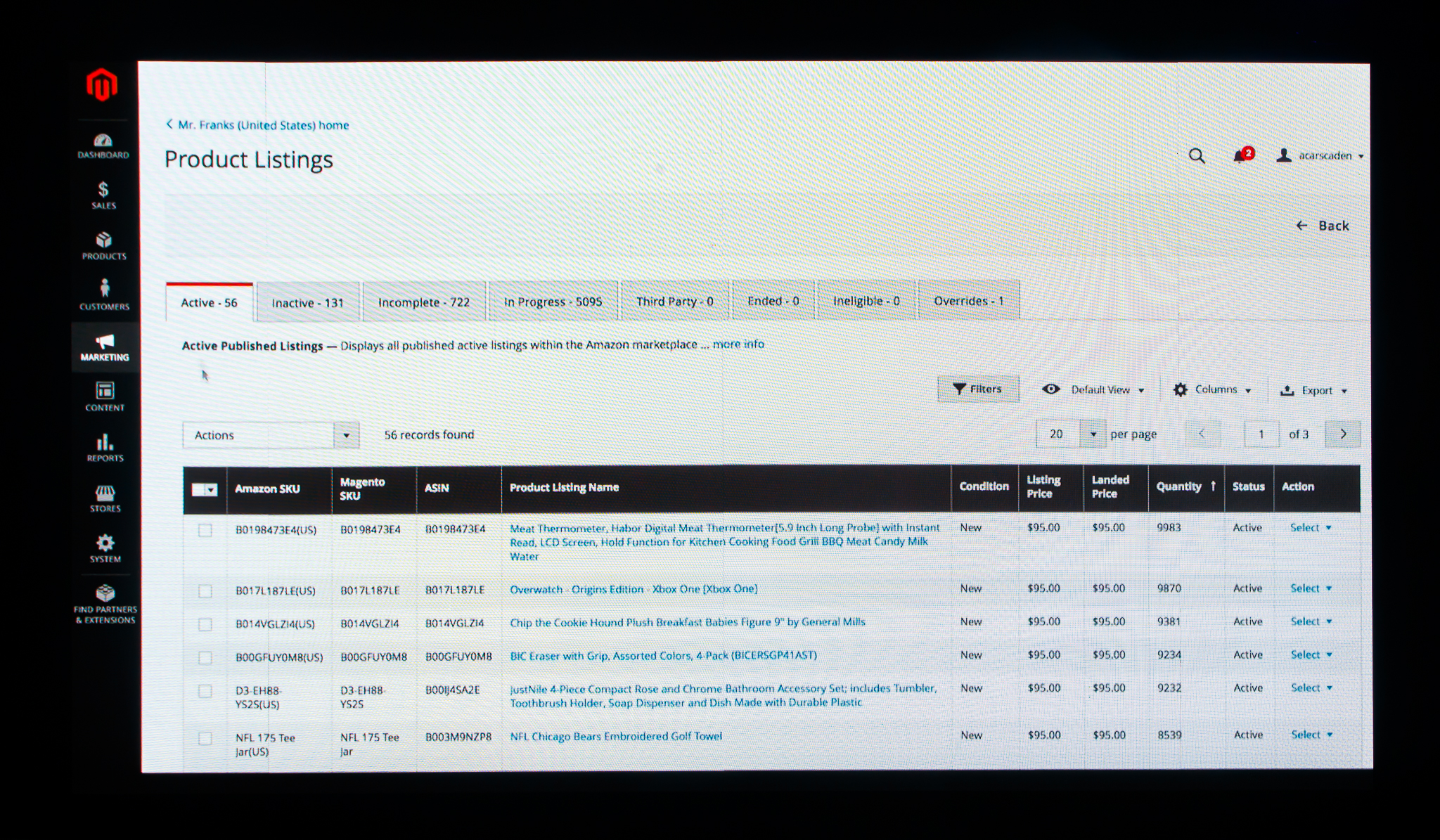The image size is (1440, 840).
Task: Open the Sales sidebar menu
Action: click(x=103, y=195)
